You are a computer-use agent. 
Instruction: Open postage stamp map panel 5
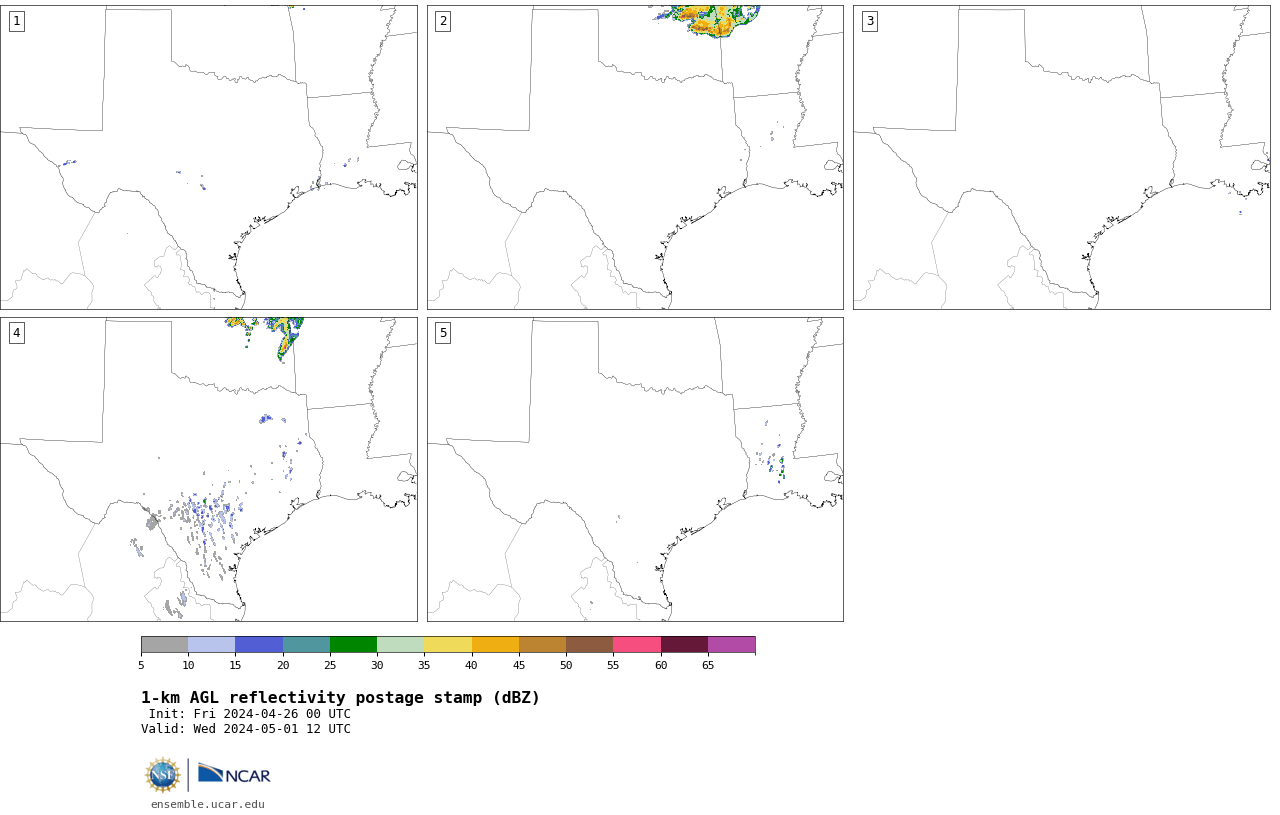[635, 469]
